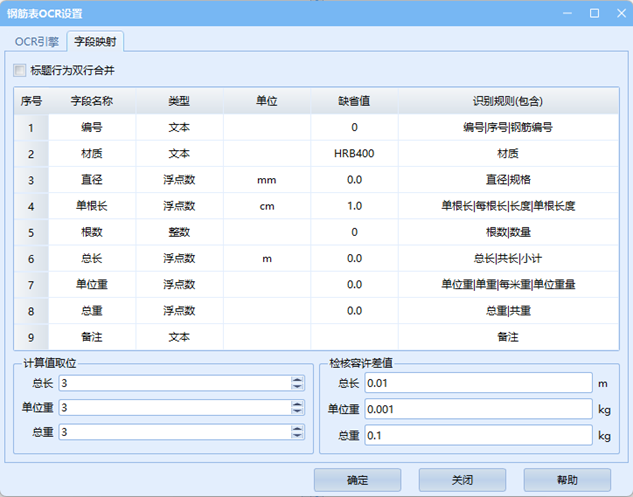Viewport: 633px width, 497px height.
Task: Click the cm unit cell for 单根长
Action: (x=266, y=206)
